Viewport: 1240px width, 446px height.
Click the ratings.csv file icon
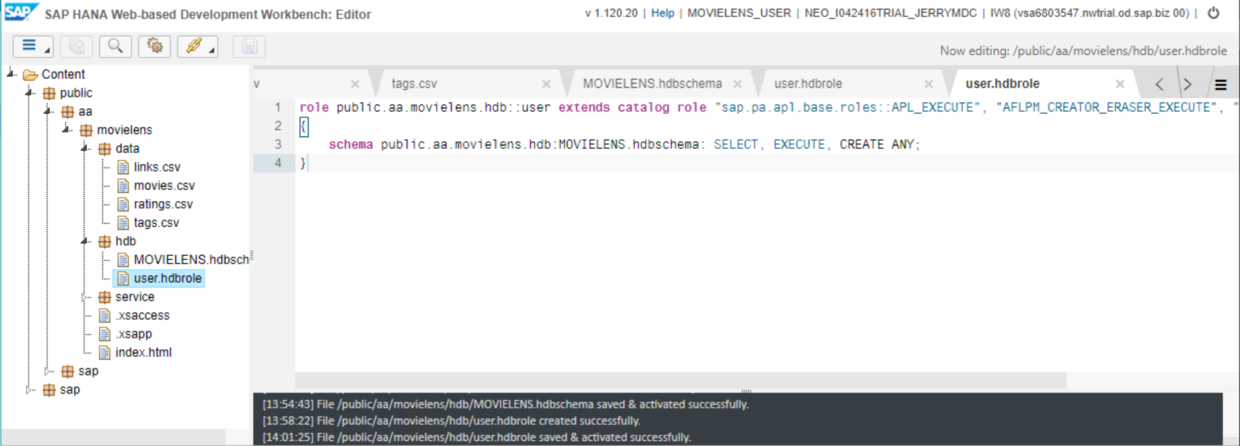pos(123,204)
